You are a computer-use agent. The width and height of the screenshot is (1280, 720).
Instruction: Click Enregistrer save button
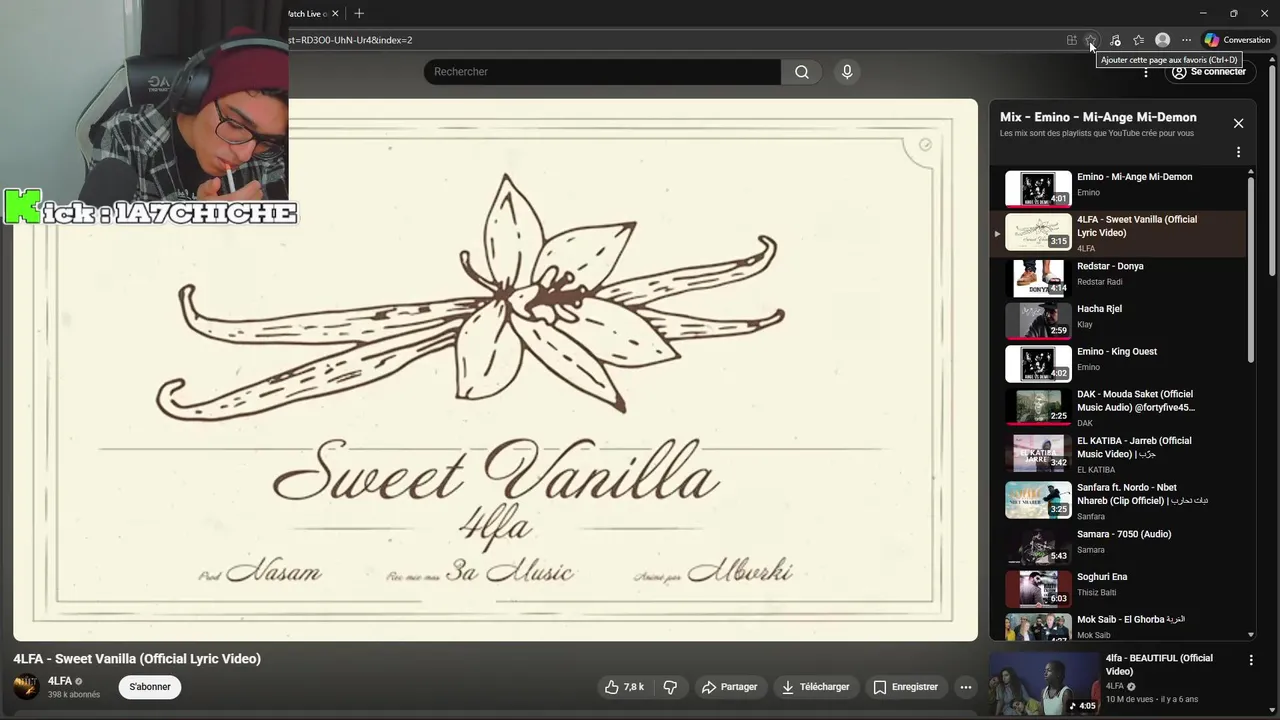coord(905,687)
